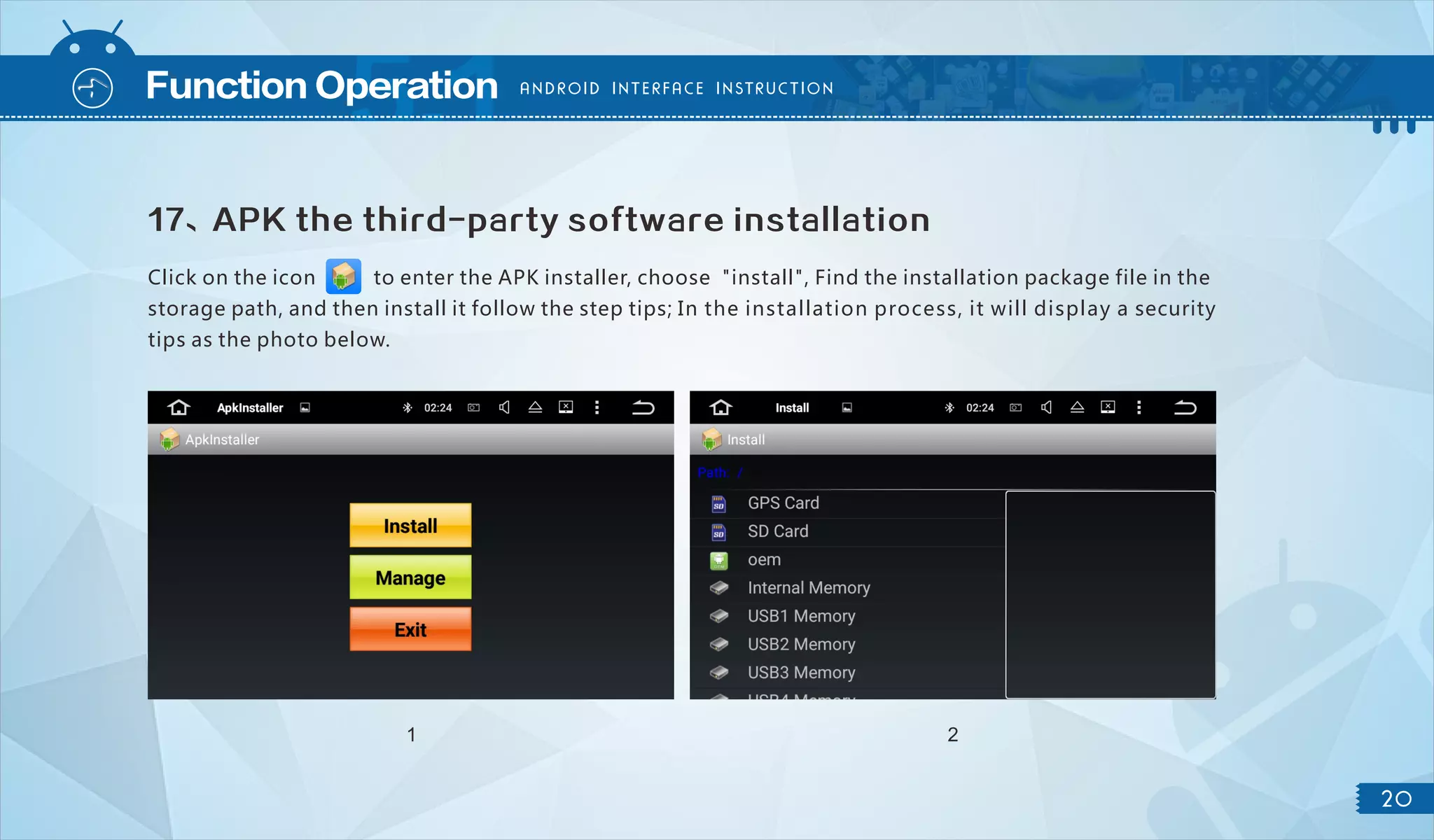The width and height of the screenshot is (1434, 840).
Task: Open the oem folder entry
Action: [x=848, y=560]
